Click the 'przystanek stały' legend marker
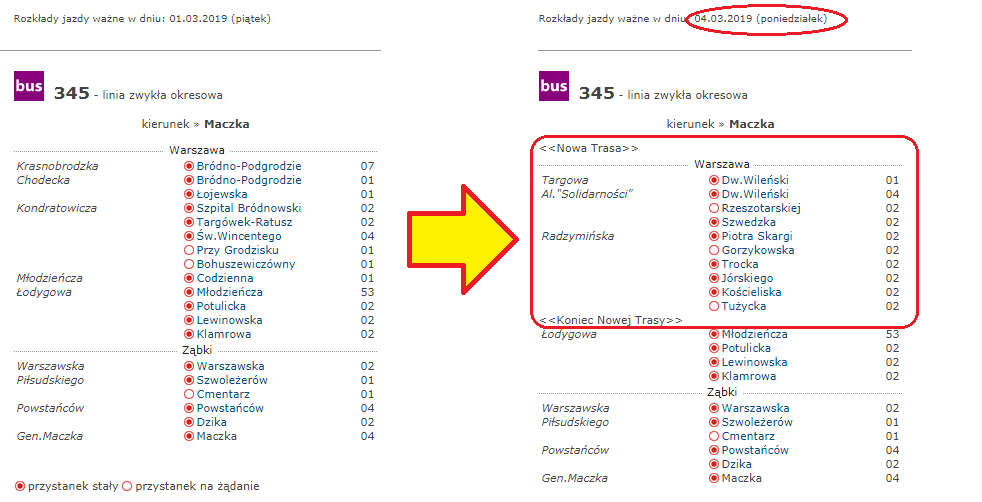 pyautogui.click(x=21, y=486)
